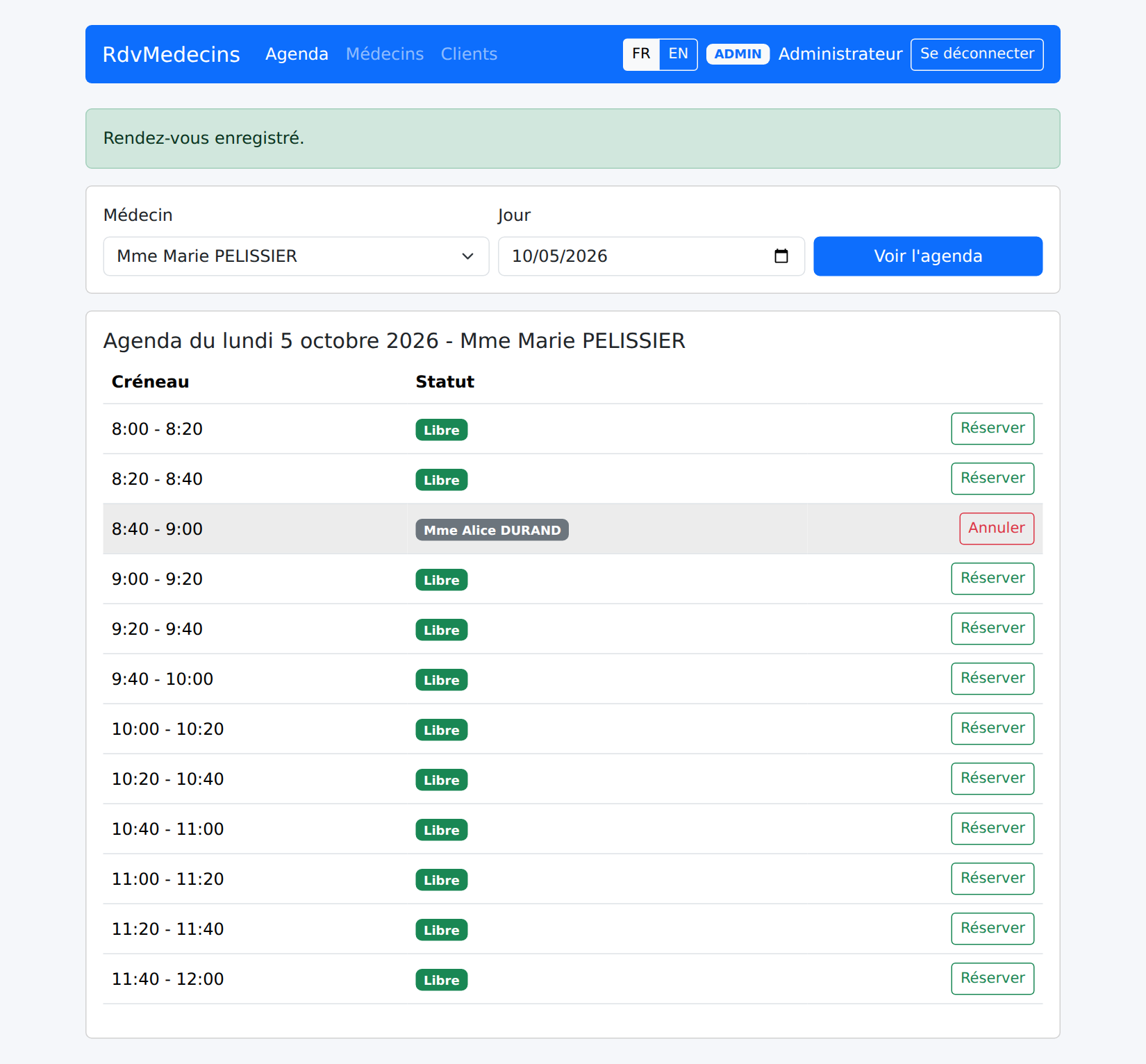This screenshot has height=1064, width=1146.
Task: Open the calendar picker icon in Jour field
Action: [x=781, y=256]
